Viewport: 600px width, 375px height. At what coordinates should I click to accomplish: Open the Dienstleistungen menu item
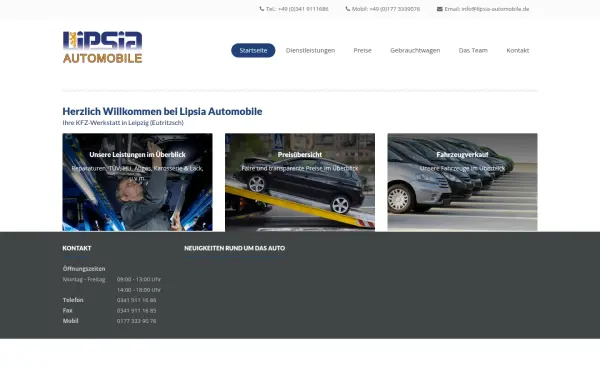tap(310, 50)
